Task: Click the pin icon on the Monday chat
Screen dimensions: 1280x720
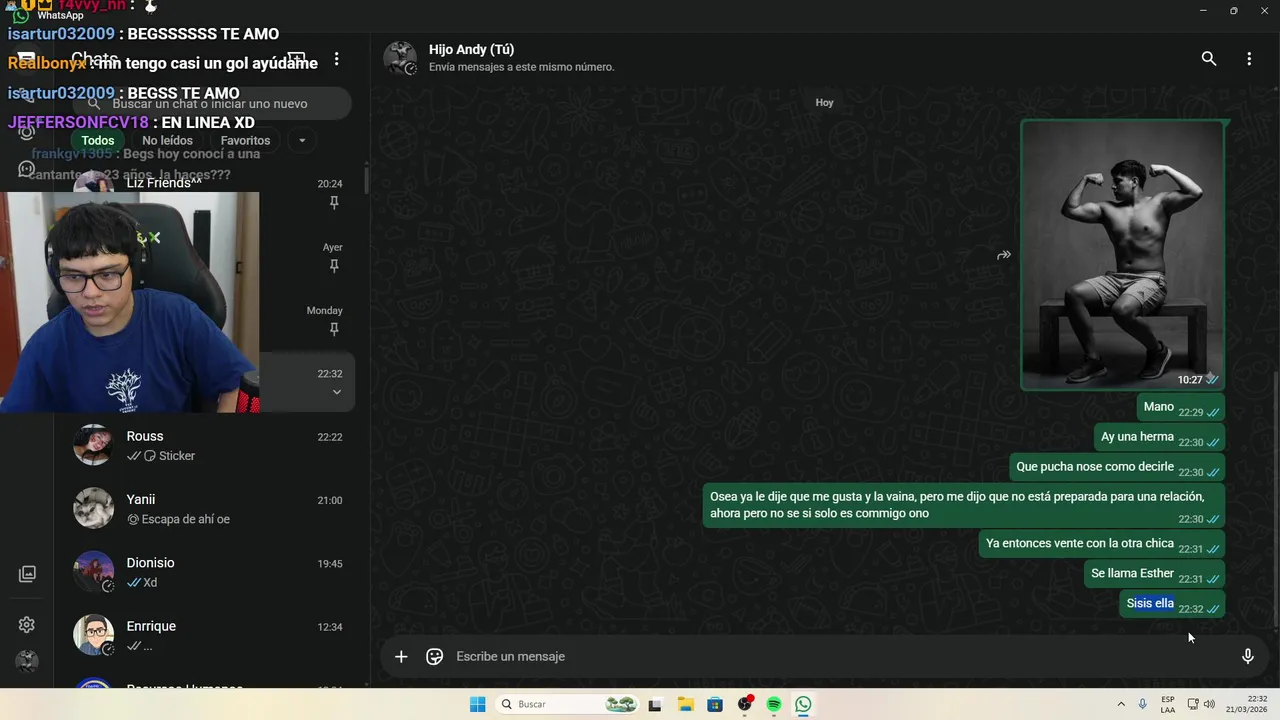Action: (334, 329)
